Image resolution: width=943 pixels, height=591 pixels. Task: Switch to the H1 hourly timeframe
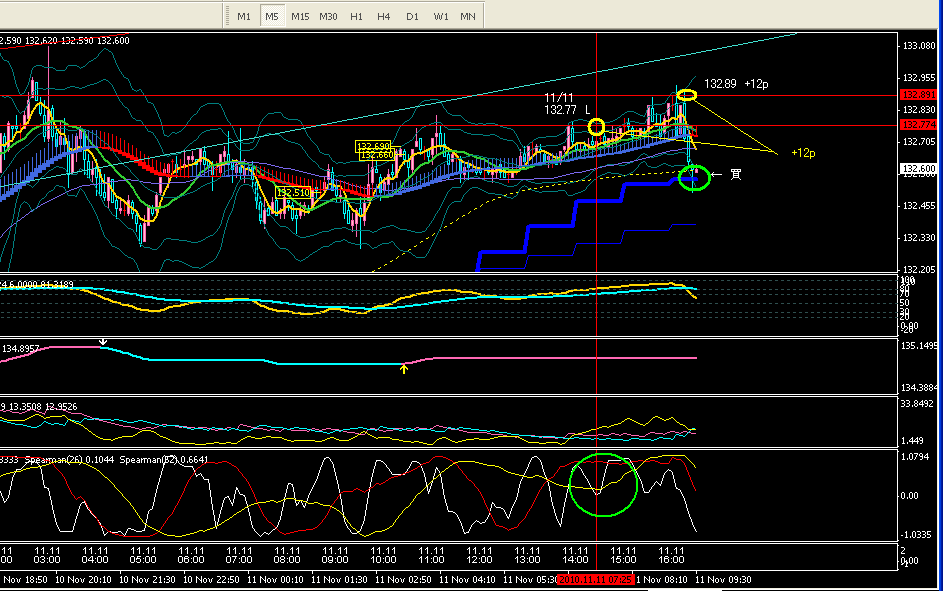357,16
